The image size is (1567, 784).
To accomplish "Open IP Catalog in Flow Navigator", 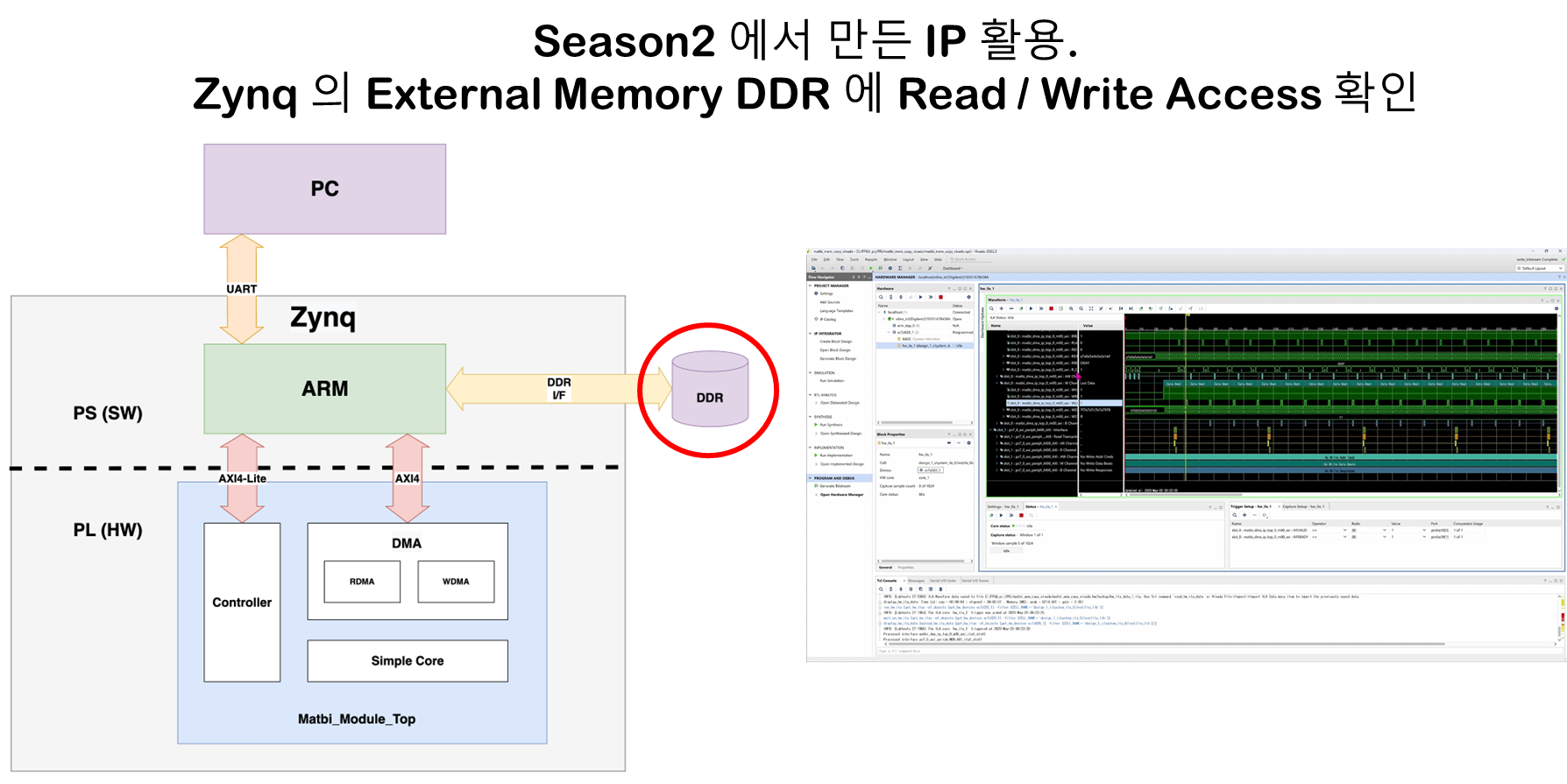I will (x=827, y=320).
